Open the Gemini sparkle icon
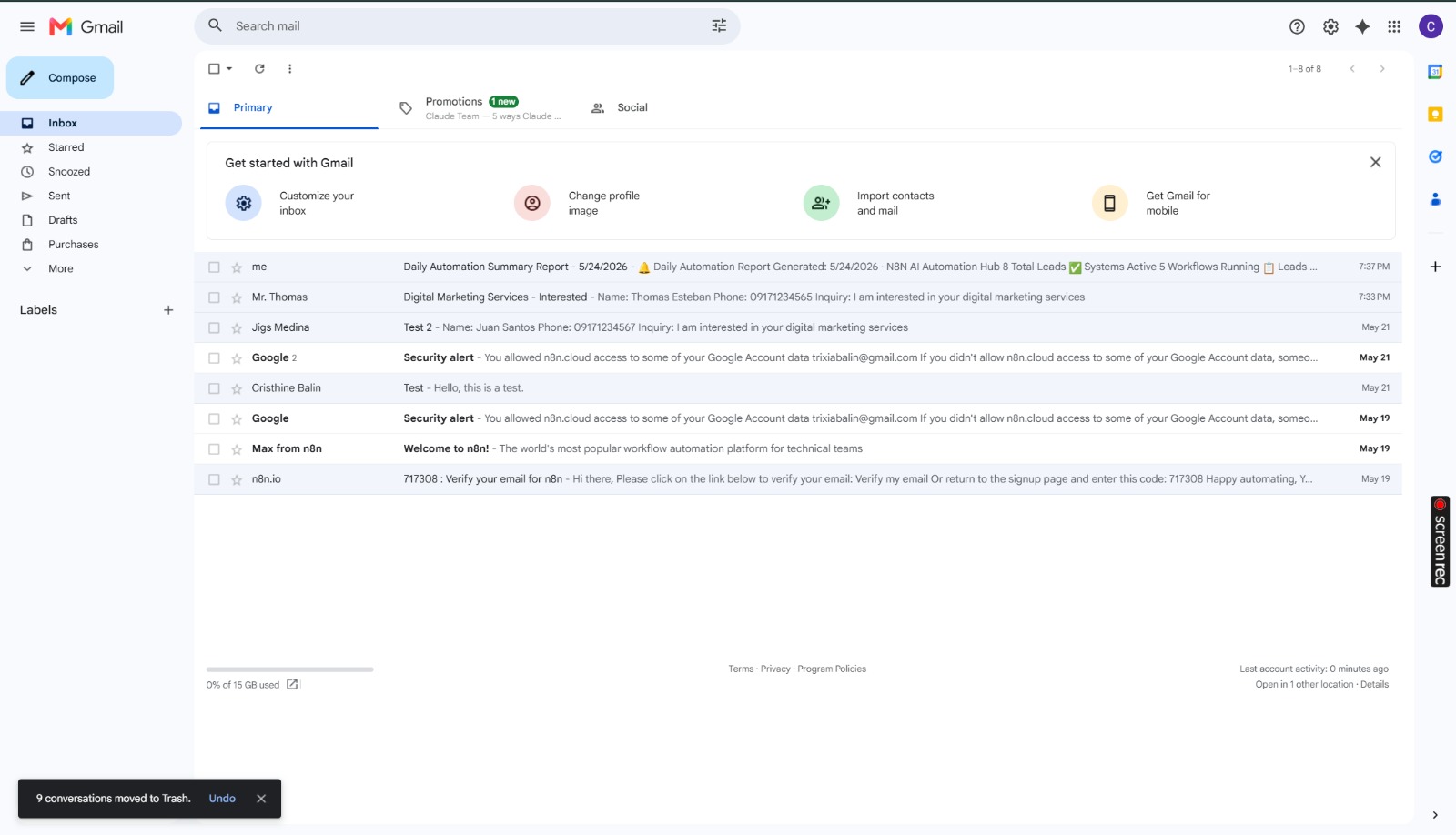Image resolution: width=1456 pixels, height=835 pixels. pyautogui.click(x=1362, y=26)
